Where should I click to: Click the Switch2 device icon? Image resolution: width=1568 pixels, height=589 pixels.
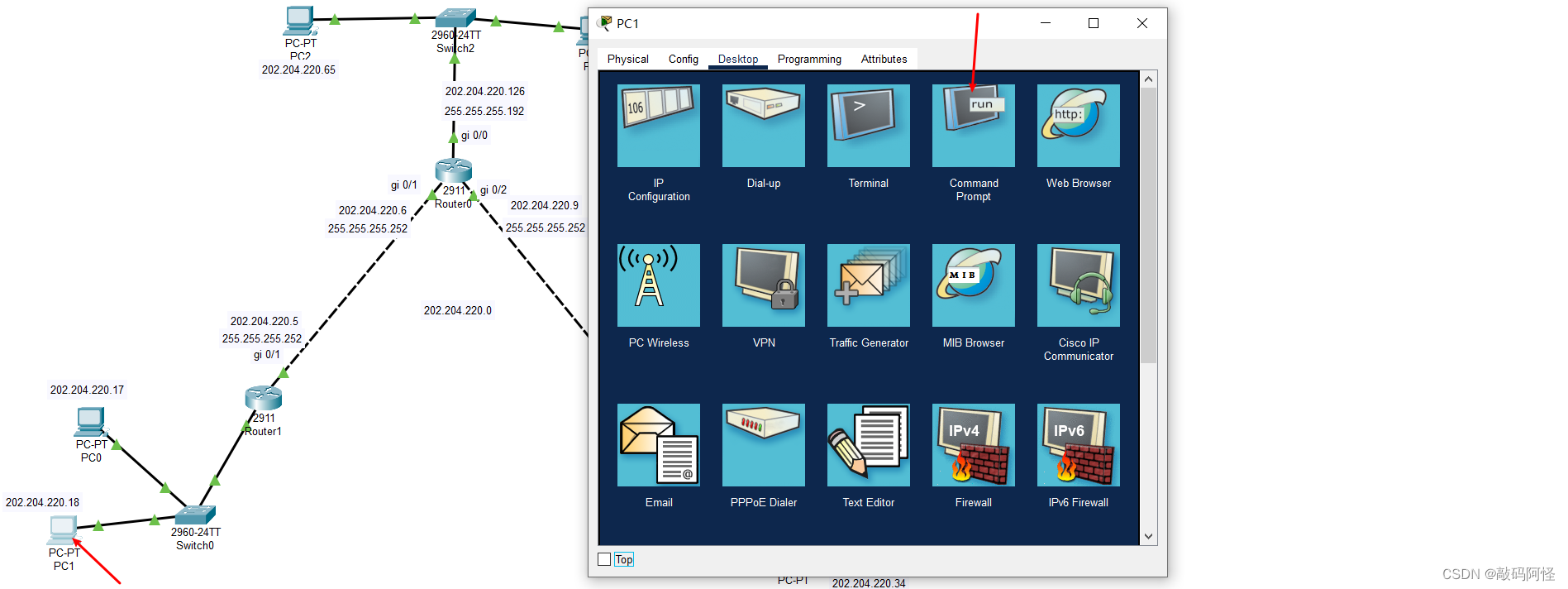[x=455, y=18]
